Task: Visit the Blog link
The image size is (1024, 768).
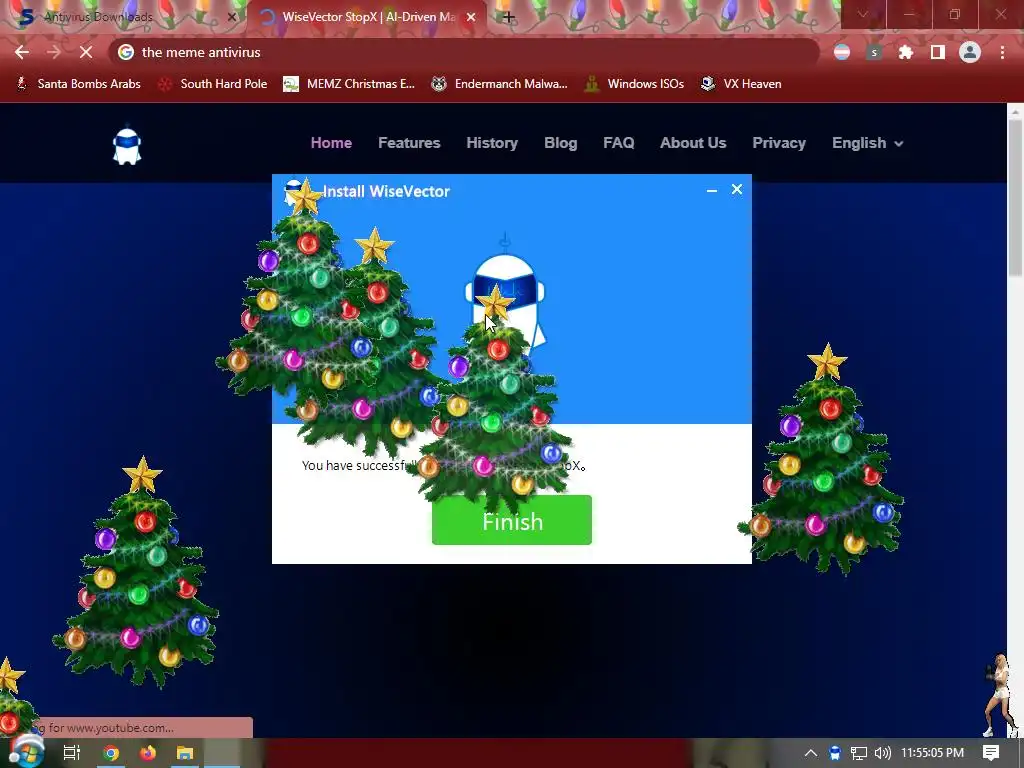Action: [x=560, y=143]
